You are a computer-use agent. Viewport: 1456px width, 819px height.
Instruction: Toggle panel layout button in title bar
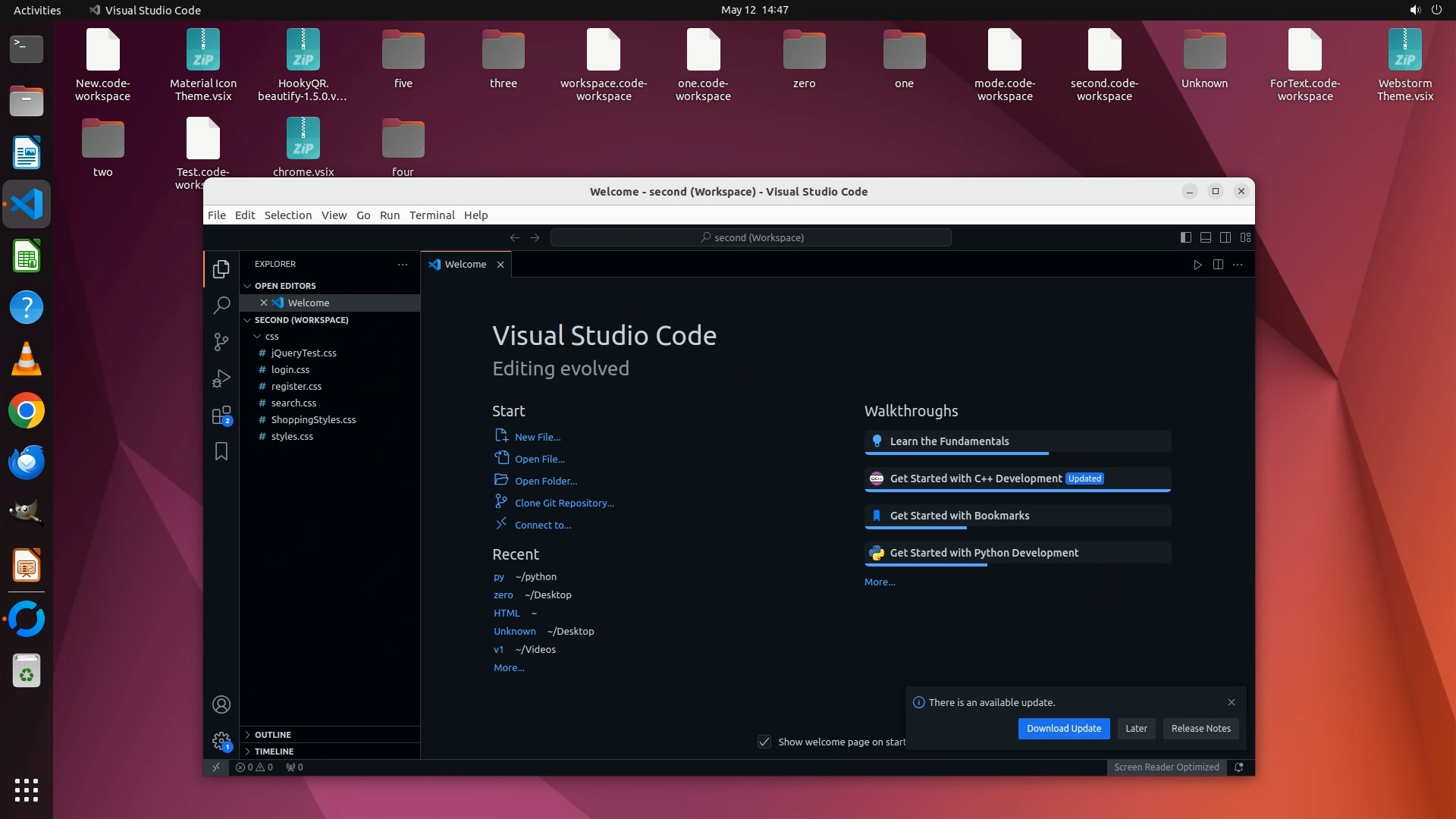tap(1205, 237)
